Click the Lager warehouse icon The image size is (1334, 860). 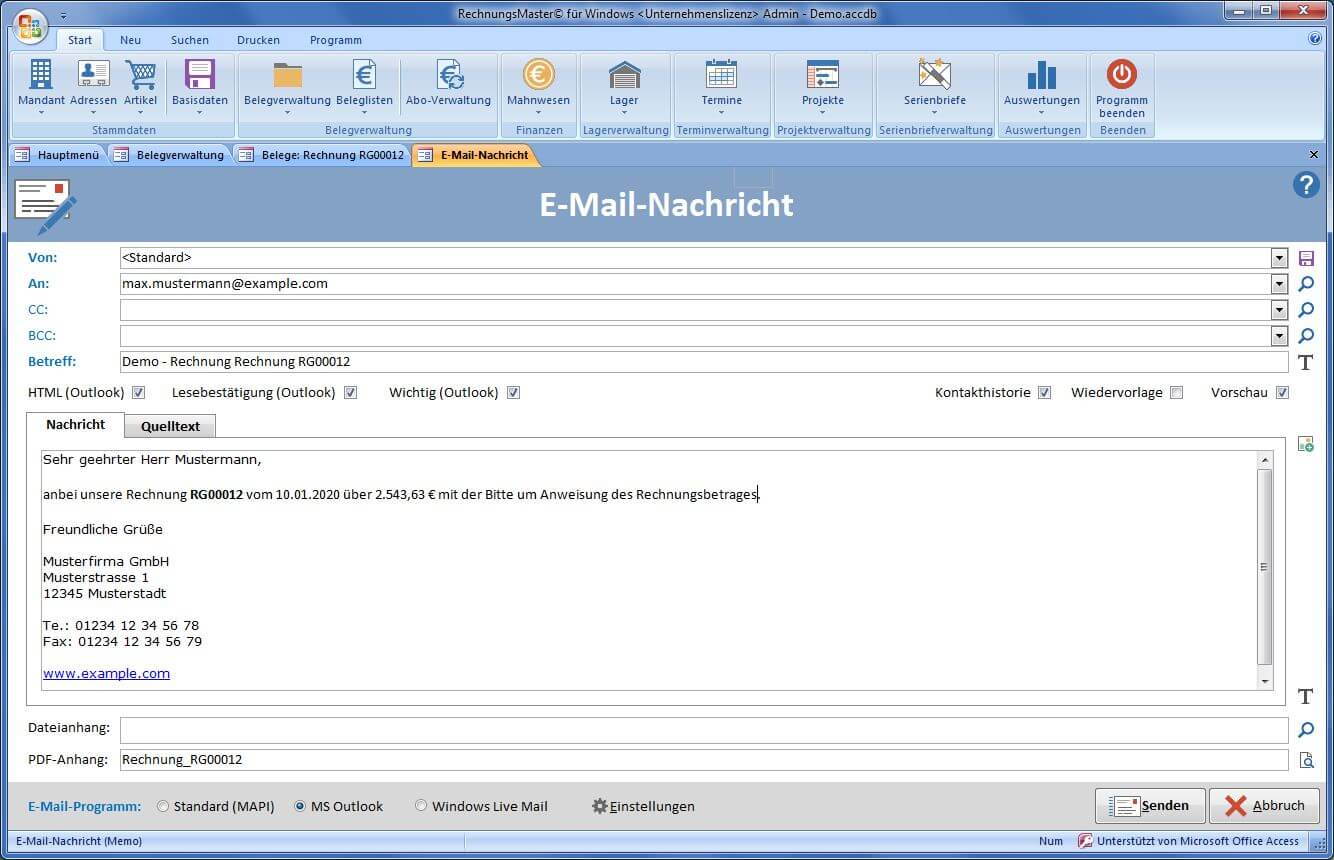point(624,76)
